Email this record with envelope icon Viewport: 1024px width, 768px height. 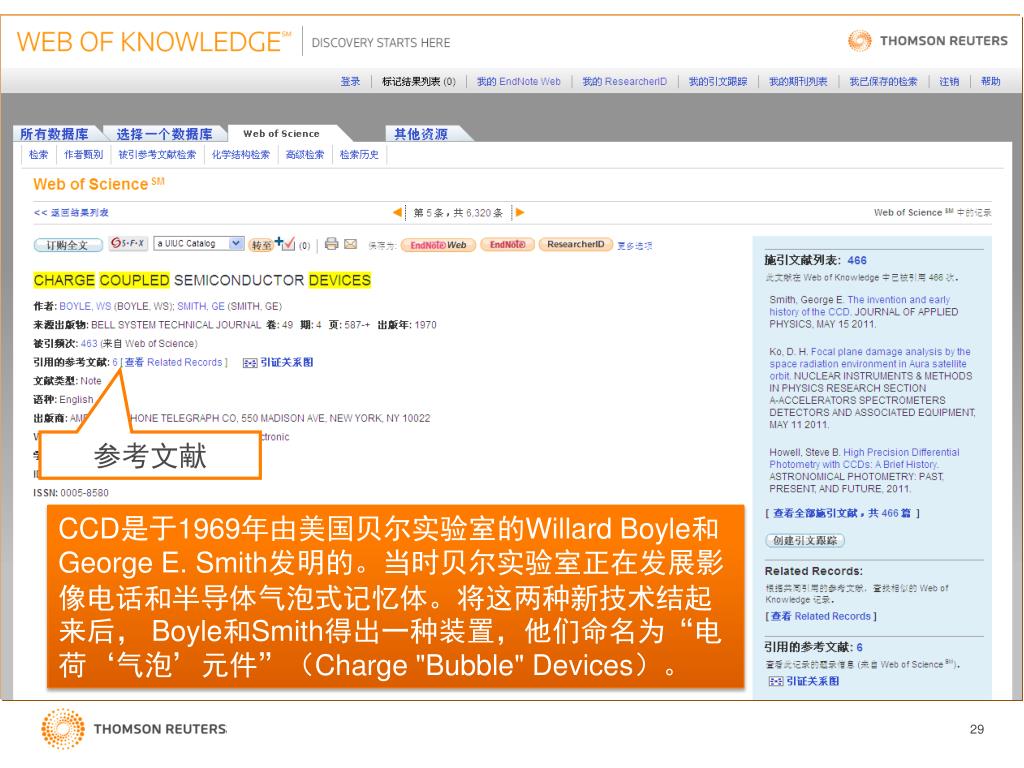pyautogui.click(x=351, y=244)
